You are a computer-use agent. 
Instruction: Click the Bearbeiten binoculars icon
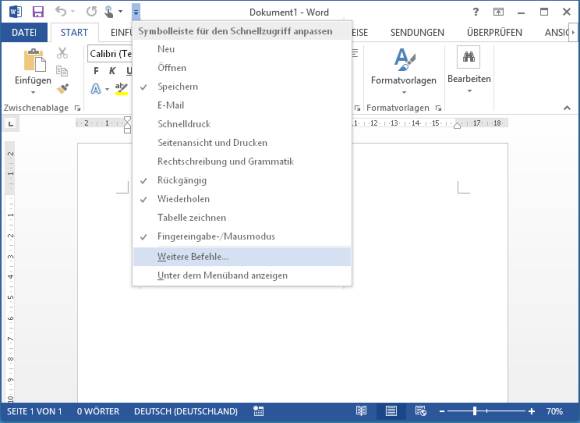(468, 57)
